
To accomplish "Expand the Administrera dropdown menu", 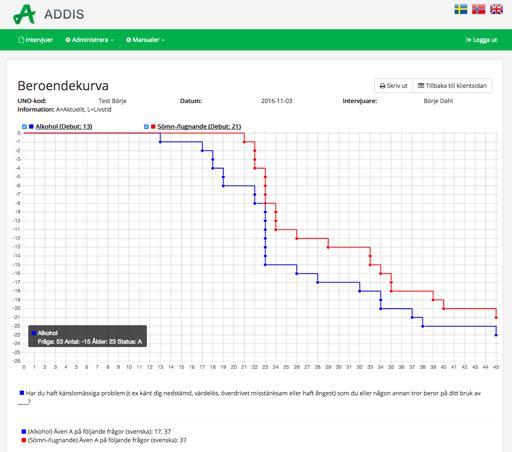I will tap(90, 40).
